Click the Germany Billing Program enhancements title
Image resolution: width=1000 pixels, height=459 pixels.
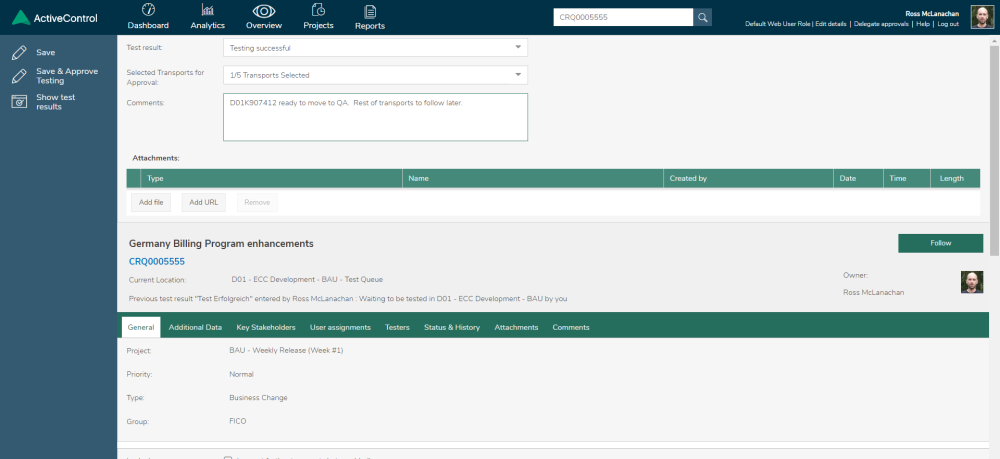pos(221,244)
